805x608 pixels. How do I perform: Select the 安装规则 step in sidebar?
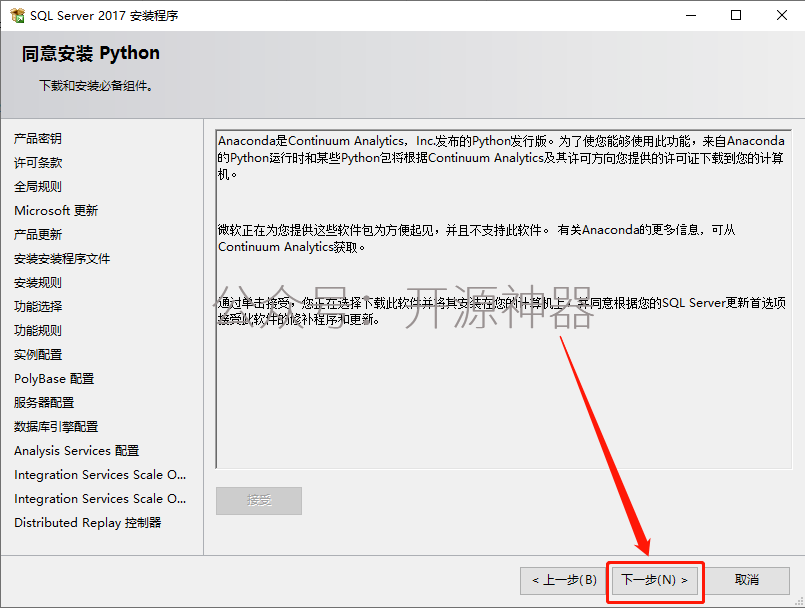tap(38, 282)
